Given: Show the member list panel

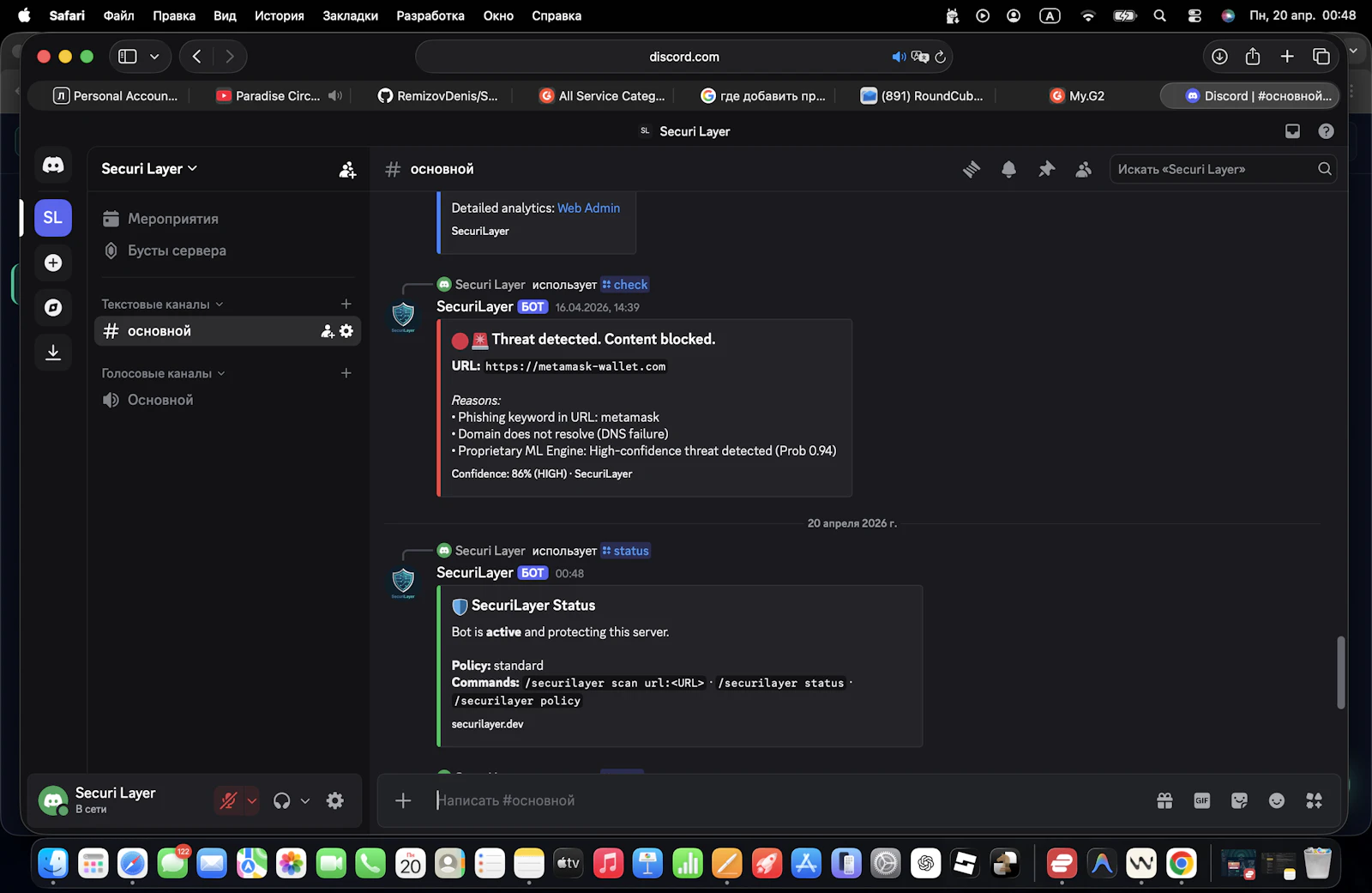Looking at the screenshot, I should pos(1083,169).
